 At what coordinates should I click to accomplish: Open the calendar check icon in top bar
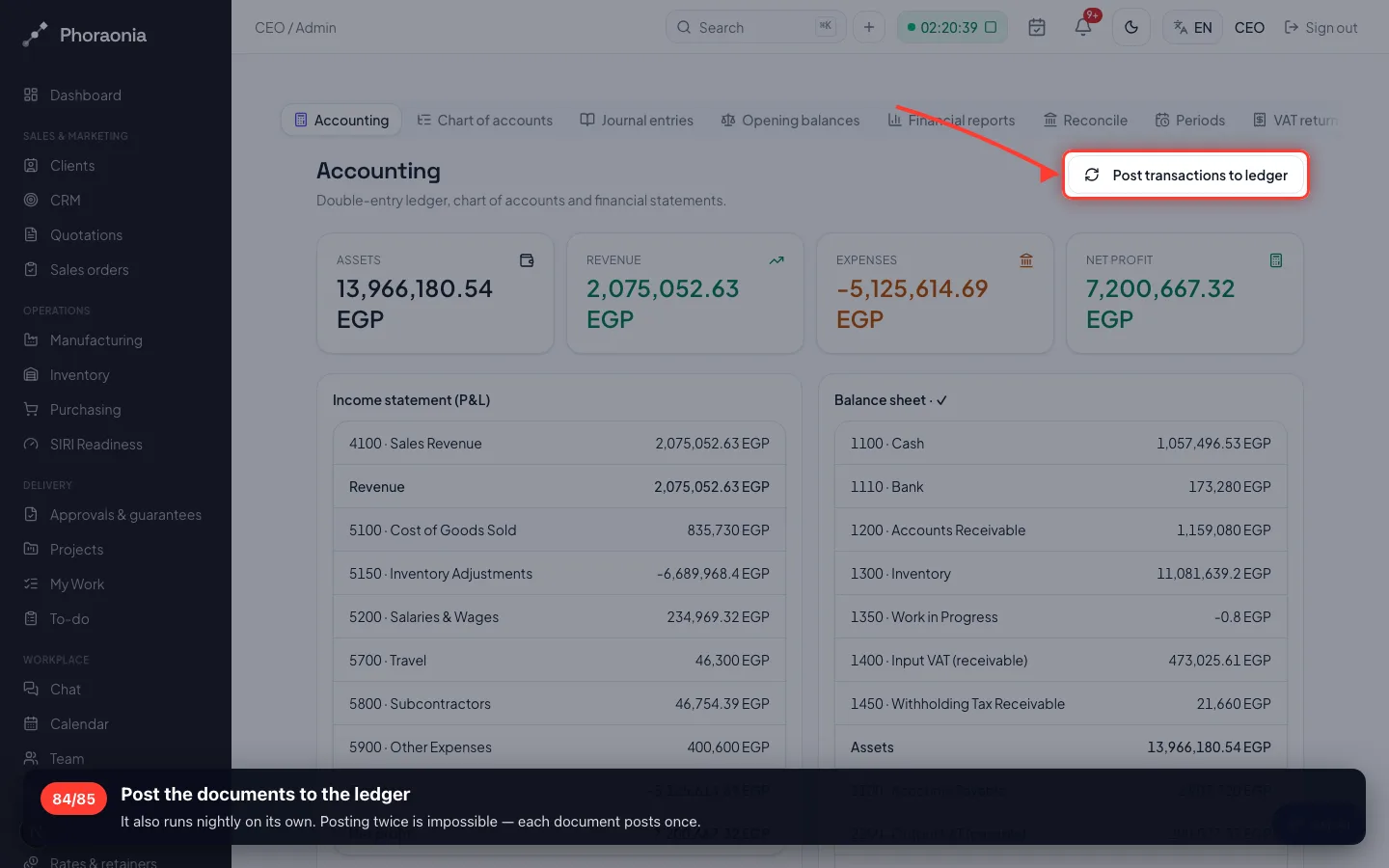(x=1037, y=27)
